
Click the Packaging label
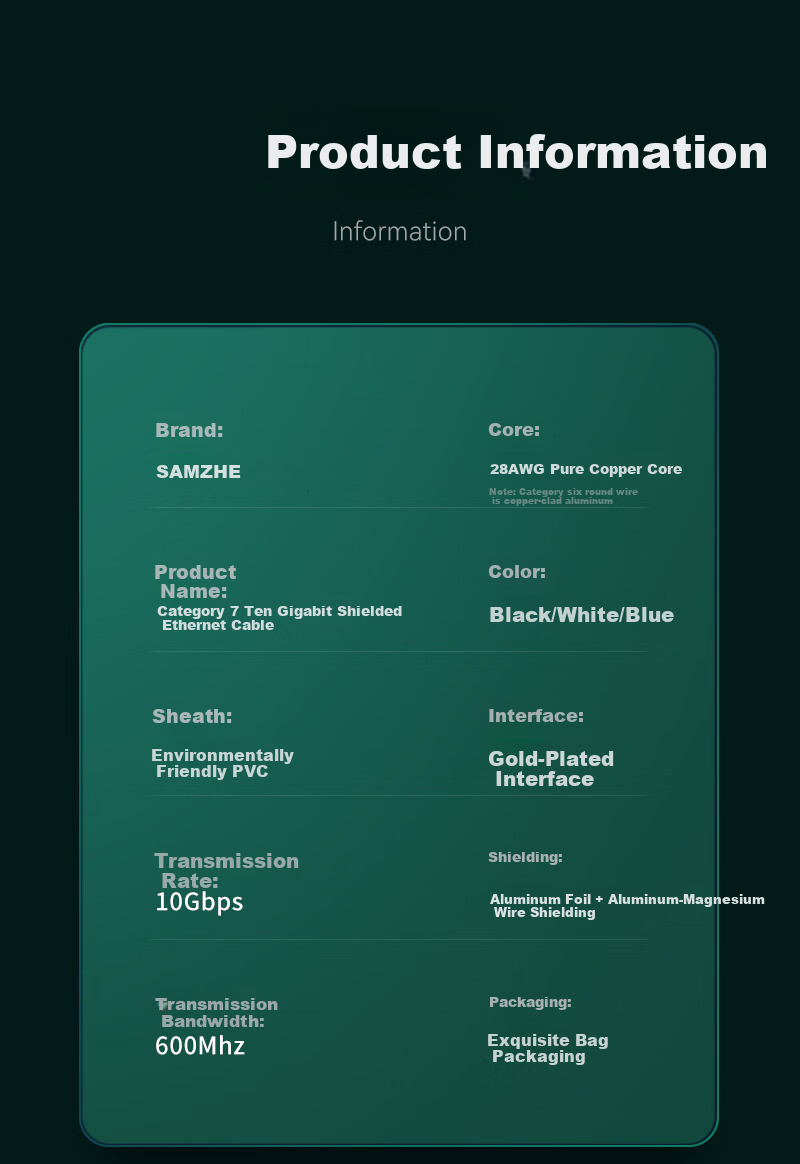pyautogui.click(x=530, y=1002)
